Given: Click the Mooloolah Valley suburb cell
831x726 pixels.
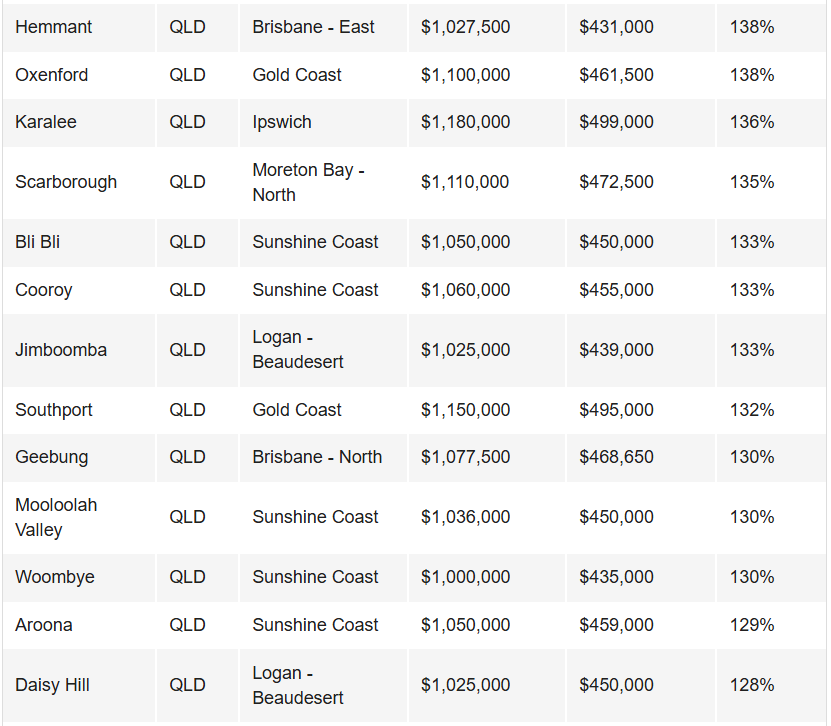Looking at the screenshot, I should [x=56, y=517].
